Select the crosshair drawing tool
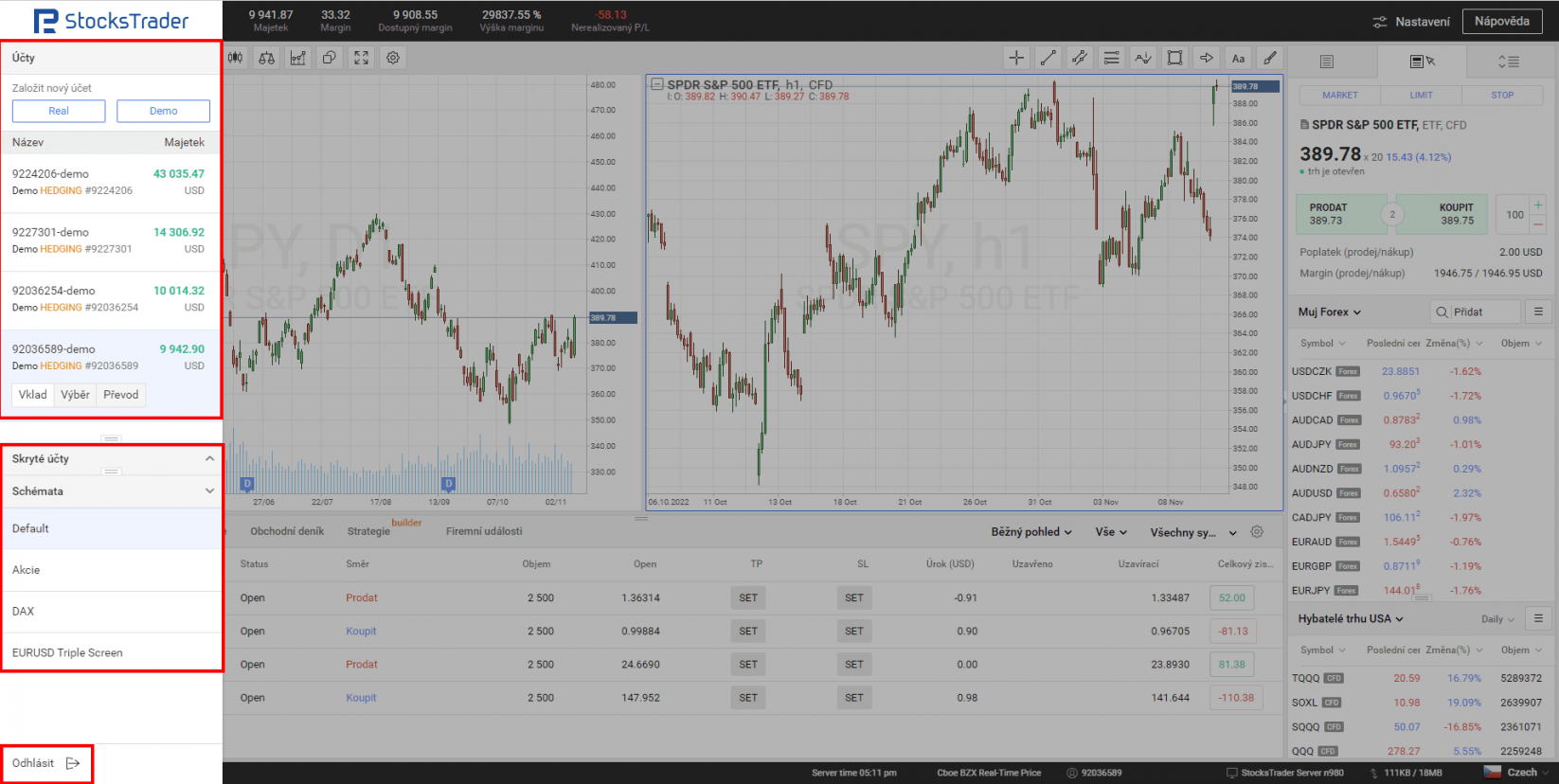Viewport: 1559px width, 784px height. click(x=1016, y=58)
